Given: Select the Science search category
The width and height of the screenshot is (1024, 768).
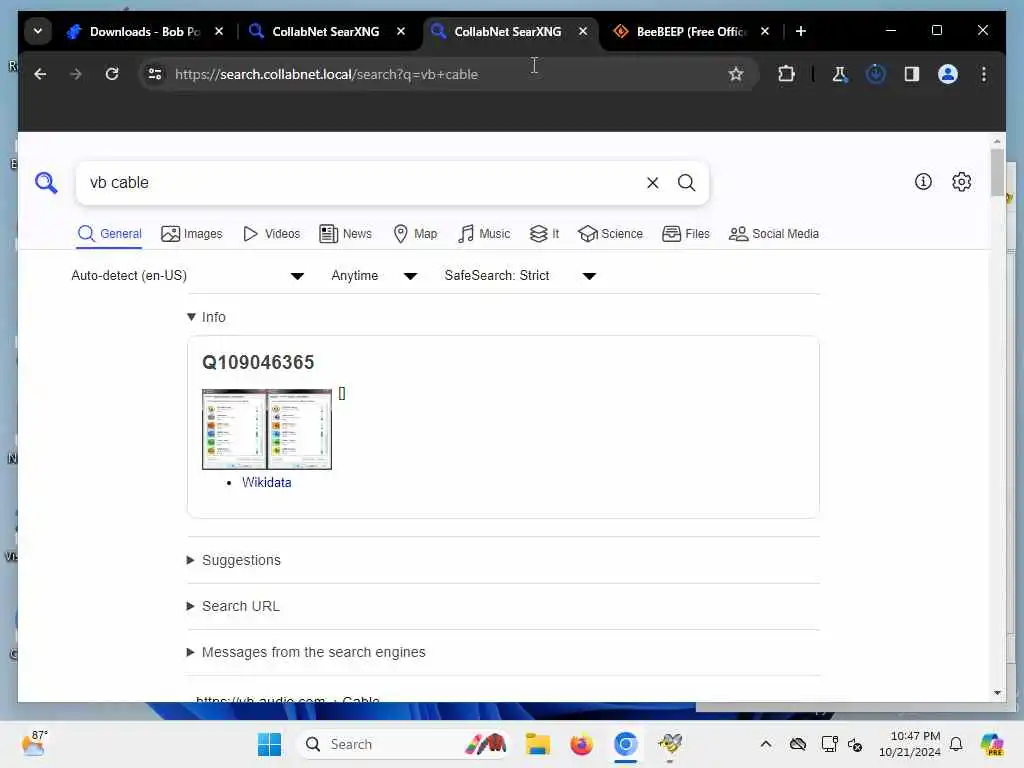Looking at the screenshot, I should pyautogui.click(x=610, y=234).
